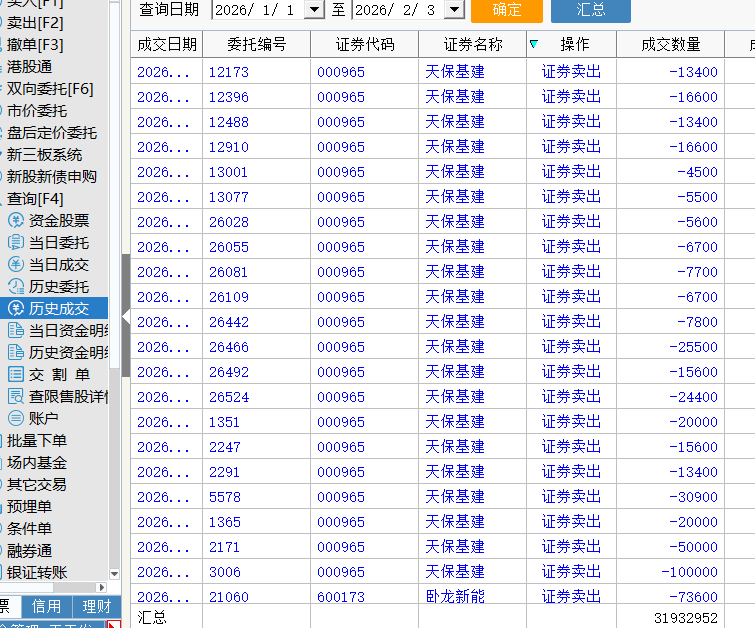Click 确定 to run the query
Screen dimensions: 755x628
[x=507, y=10]
